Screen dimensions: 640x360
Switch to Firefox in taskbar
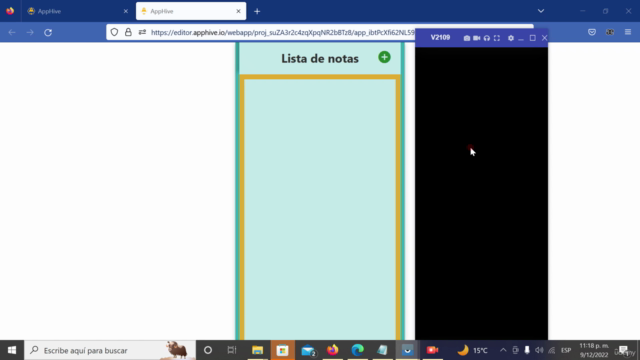click(x=333, y=350)
